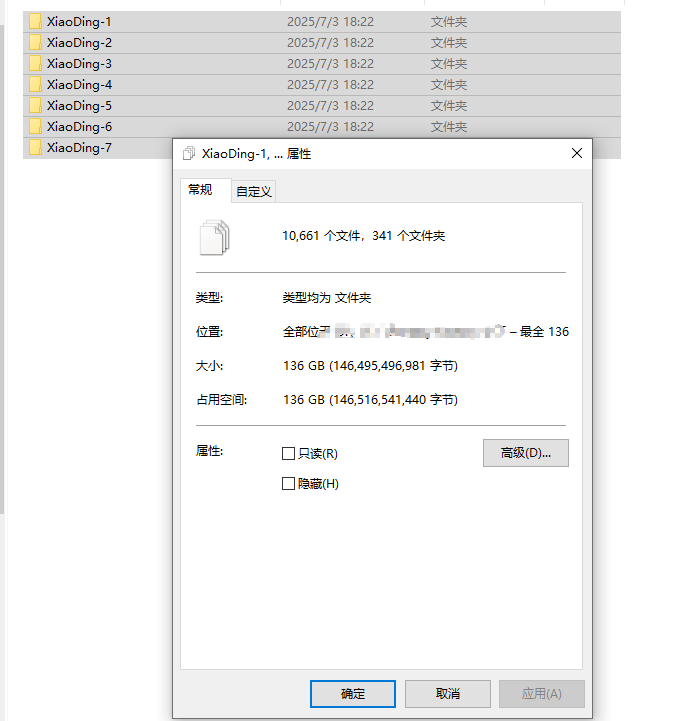Click the XiaoDing-1 folder name

point(79,22)
